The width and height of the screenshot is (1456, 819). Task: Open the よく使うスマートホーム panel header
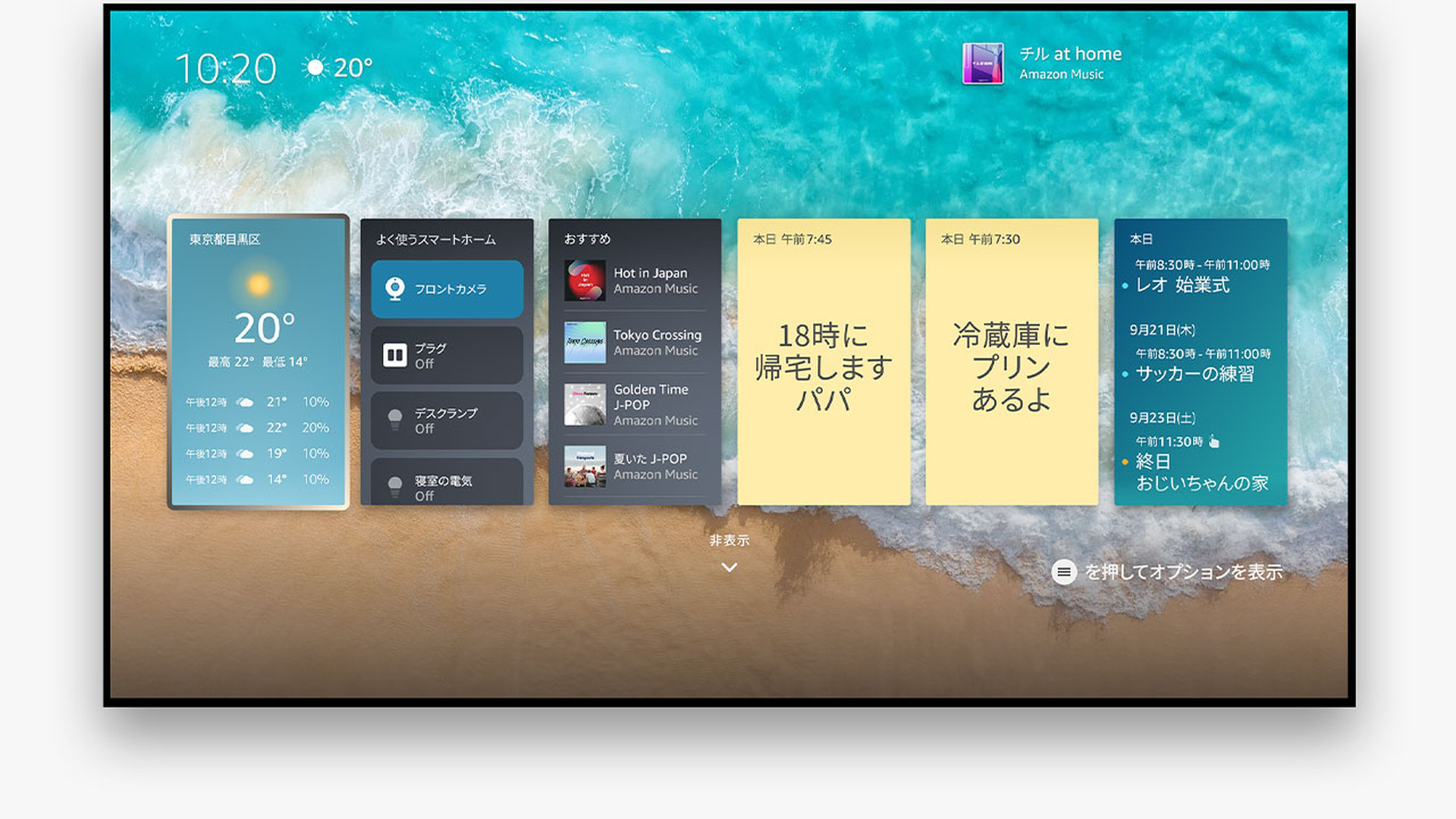tap(436, 238)
